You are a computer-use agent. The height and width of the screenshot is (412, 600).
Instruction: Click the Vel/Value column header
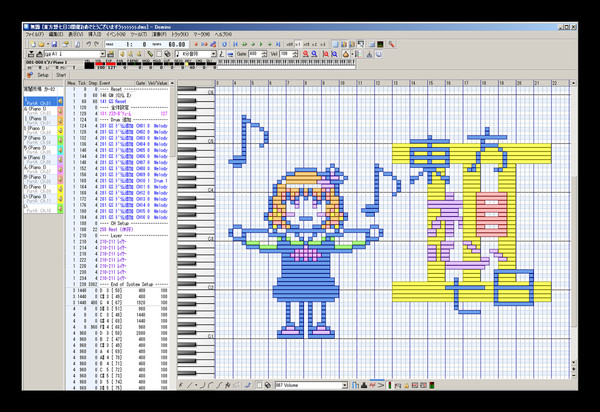pos(157,83)
